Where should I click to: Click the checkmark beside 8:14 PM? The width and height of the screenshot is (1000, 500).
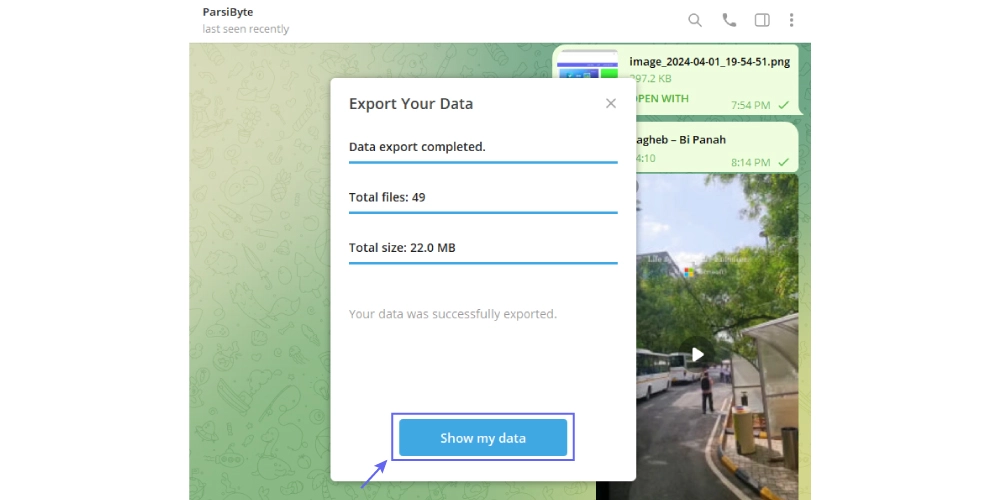click(784, 161)
